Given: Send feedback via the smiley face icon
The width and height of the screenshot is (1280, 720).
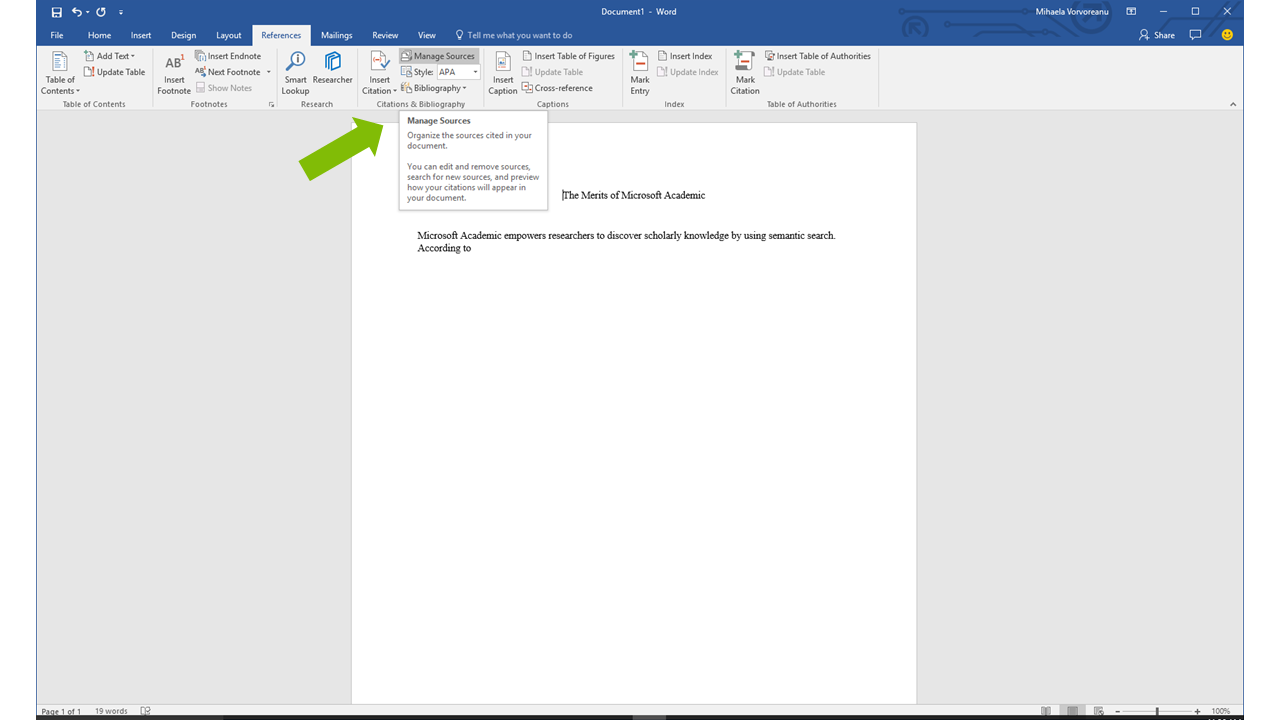Looking at the screenshot, I should [x=1227, y=35].
